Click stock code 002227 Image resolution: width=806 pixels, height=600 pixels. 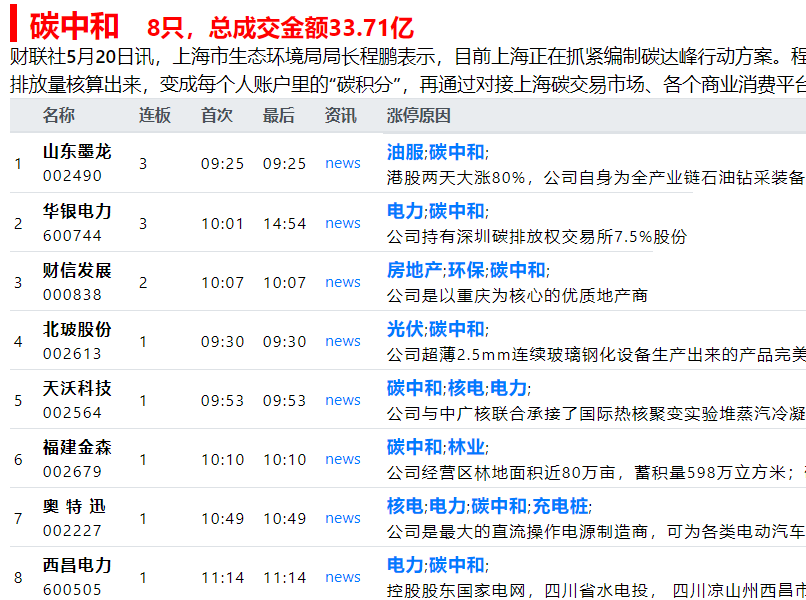72,531
